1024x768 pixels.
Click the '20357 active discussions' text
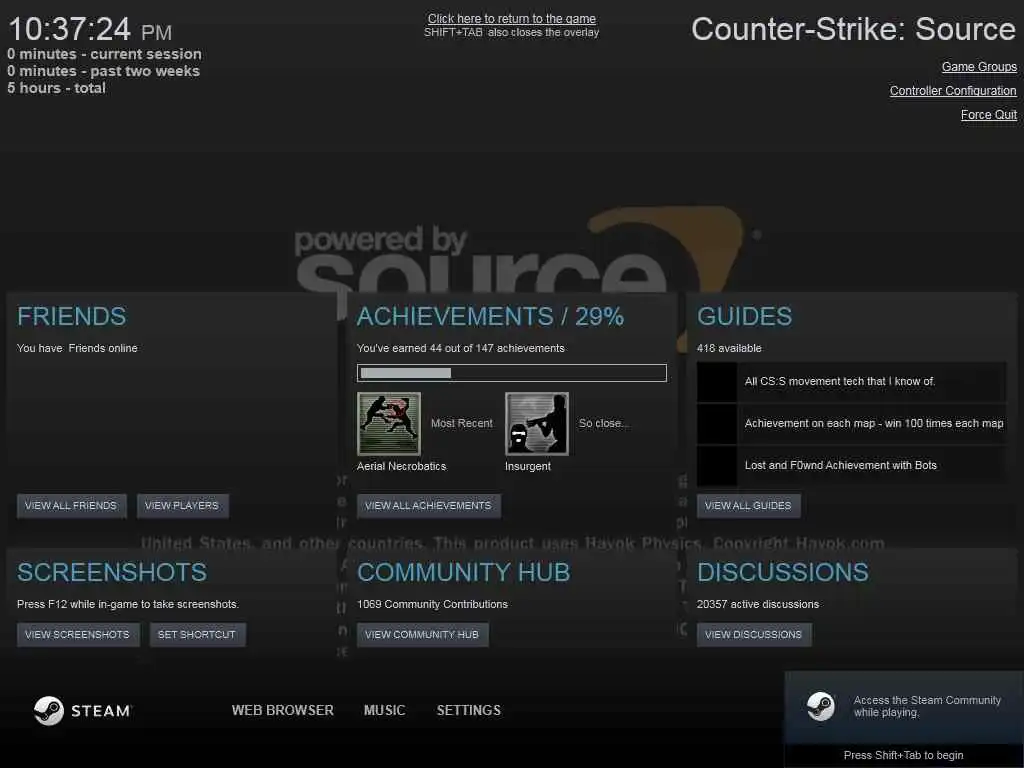(x=758, y=605)
